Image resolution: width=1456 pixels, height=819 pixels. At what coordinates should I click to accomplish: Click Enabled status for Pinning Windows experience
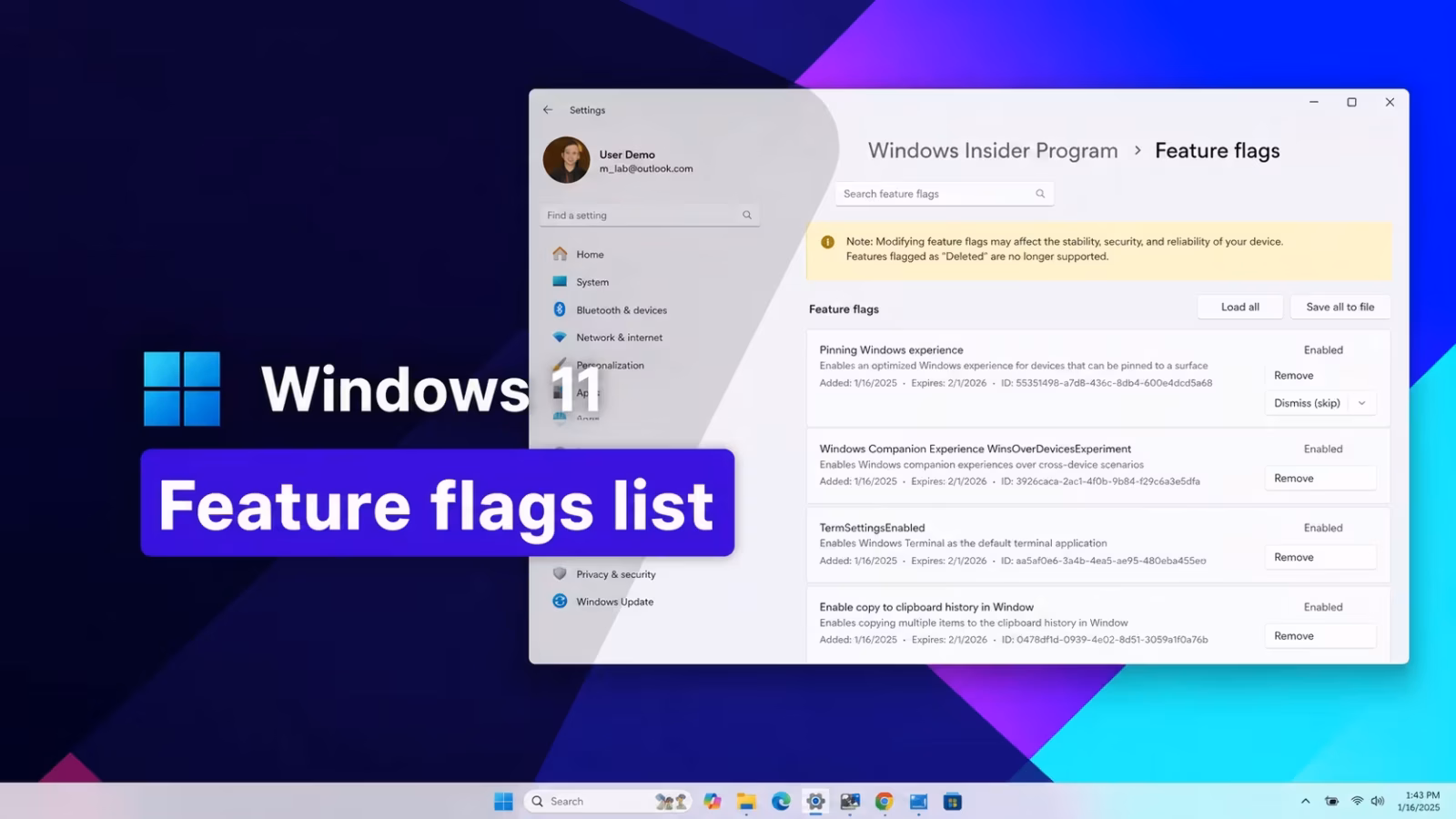(1323, 350)
